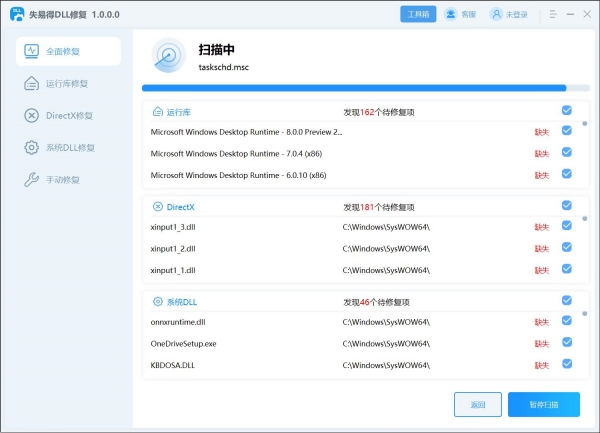Uncheck all 运行库 items checkbox
This screenshot has height=433, width=600.
pos(567,111)
